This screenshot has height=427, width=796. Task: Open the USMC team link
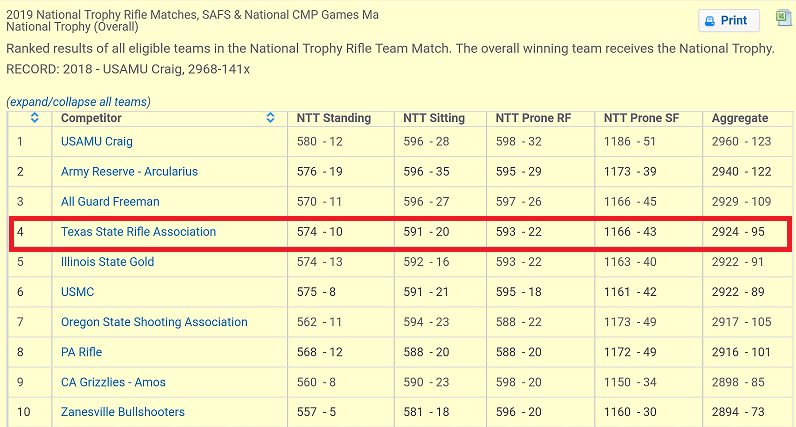[77, 292]
